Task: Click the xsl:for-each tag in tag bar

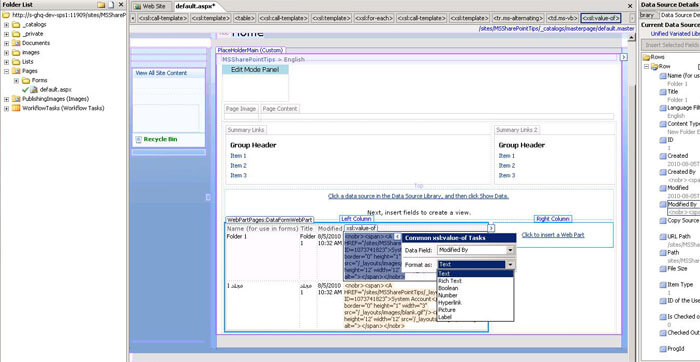Action: 374,18
